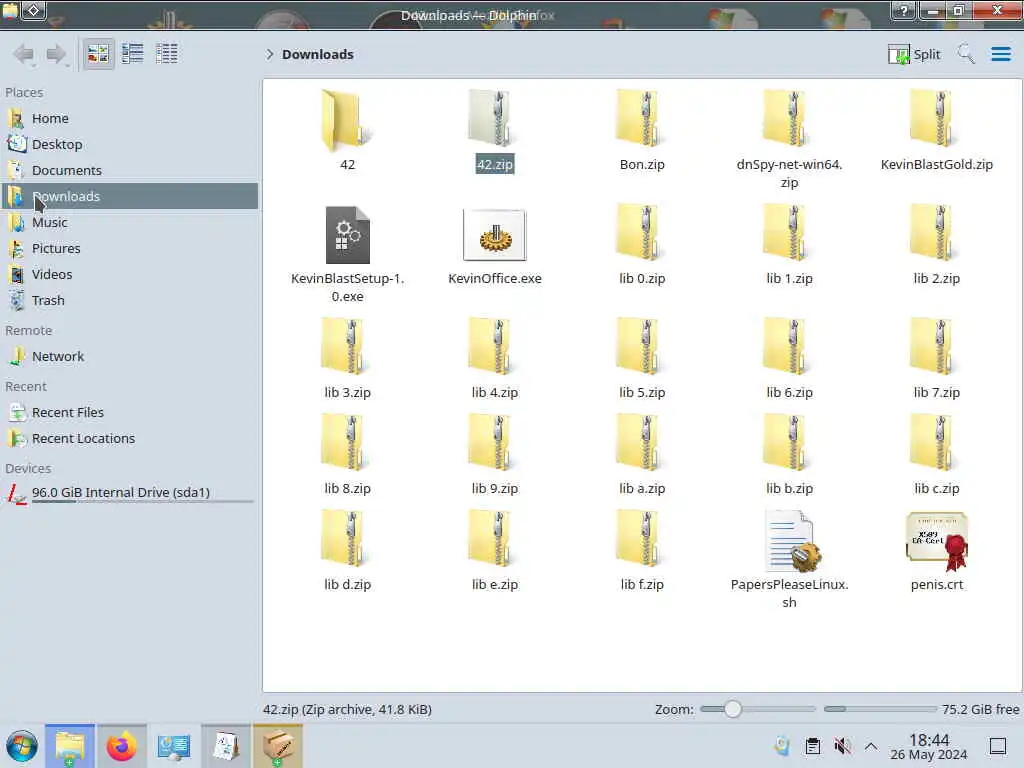Click the 75.2 GiB free space bar
Image resolution: width=1024 pixels, height=768 pixels.
(x=880, y=709)
